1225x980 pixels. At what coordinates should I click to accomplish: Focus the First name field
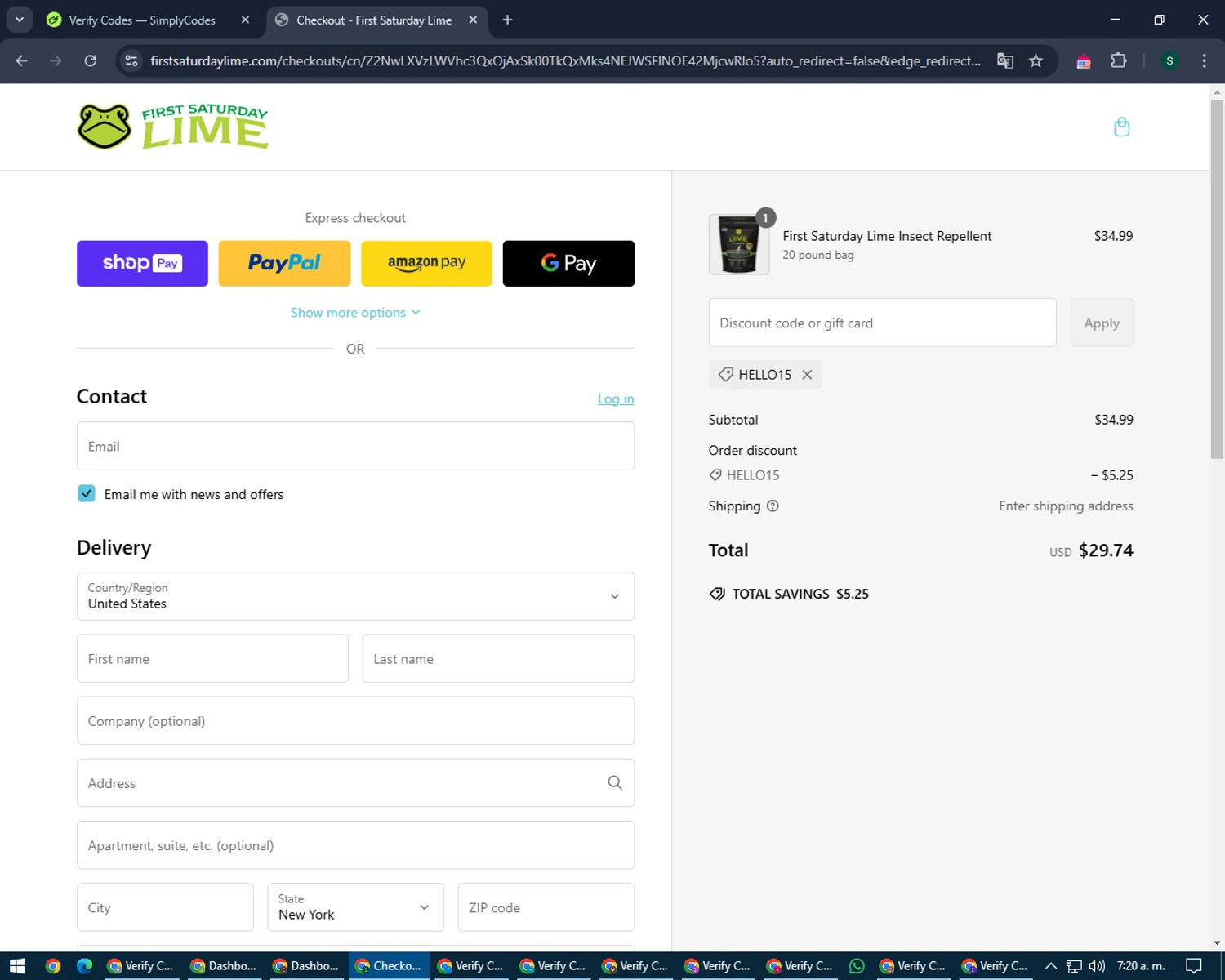point(212,658)
